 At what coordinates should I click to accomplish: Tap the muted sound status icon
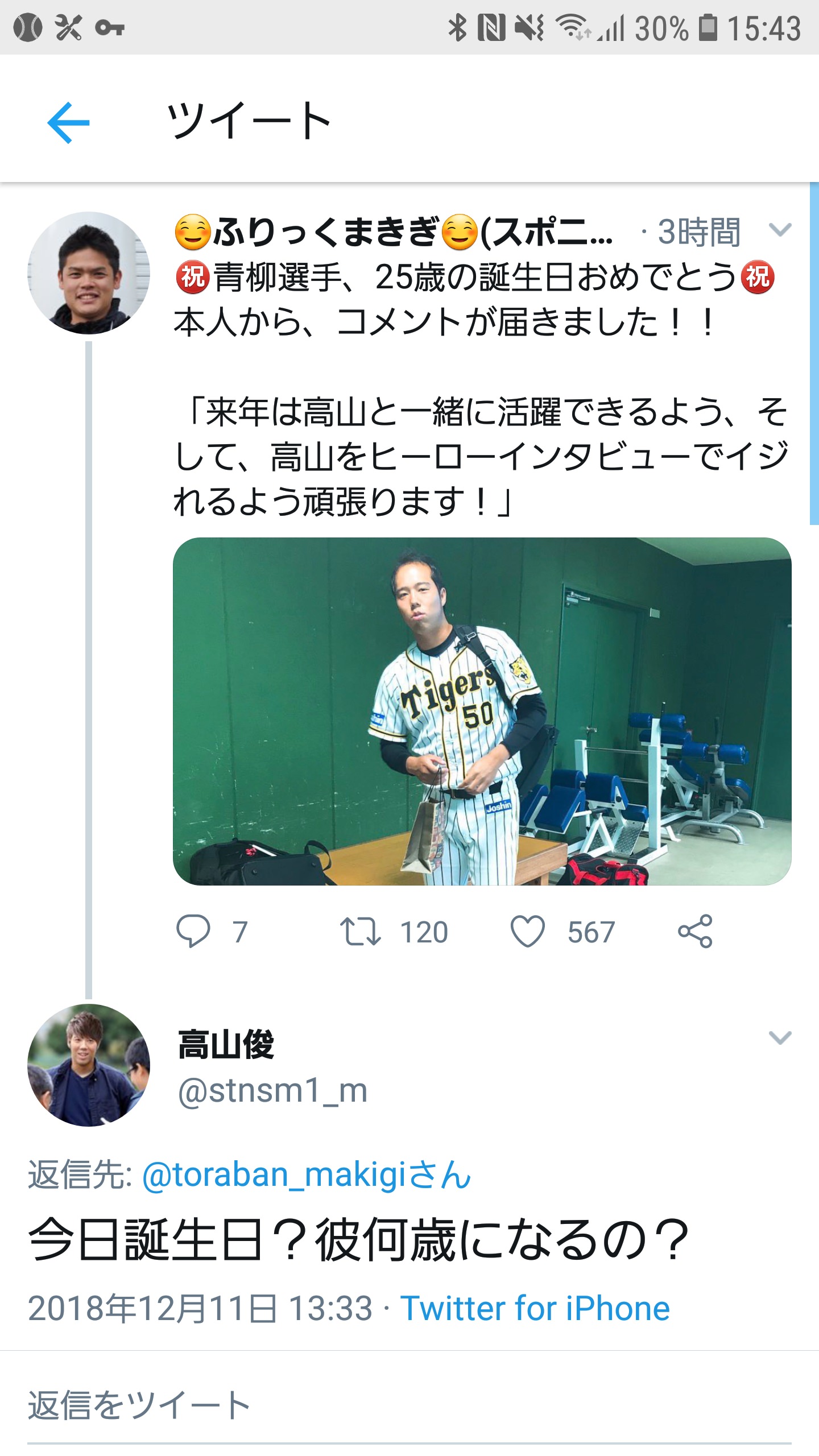pos(529,27)
